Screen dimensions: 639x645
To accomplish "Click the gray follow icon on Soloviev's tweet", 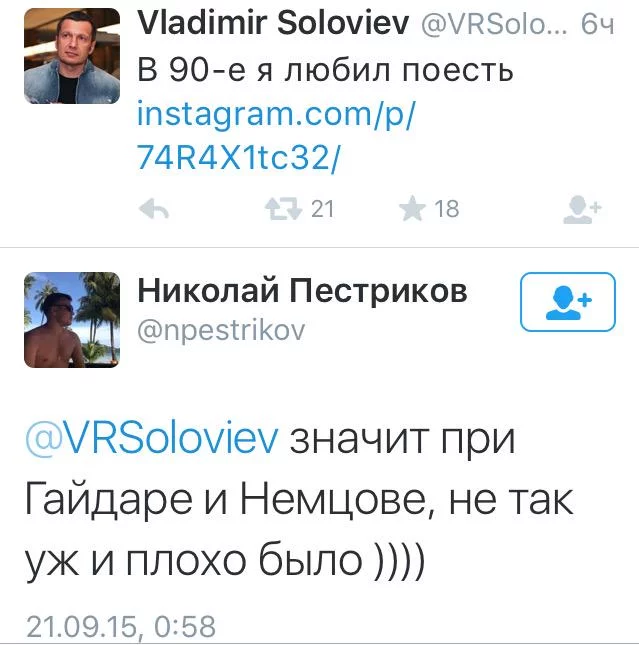I will [582, 209].
